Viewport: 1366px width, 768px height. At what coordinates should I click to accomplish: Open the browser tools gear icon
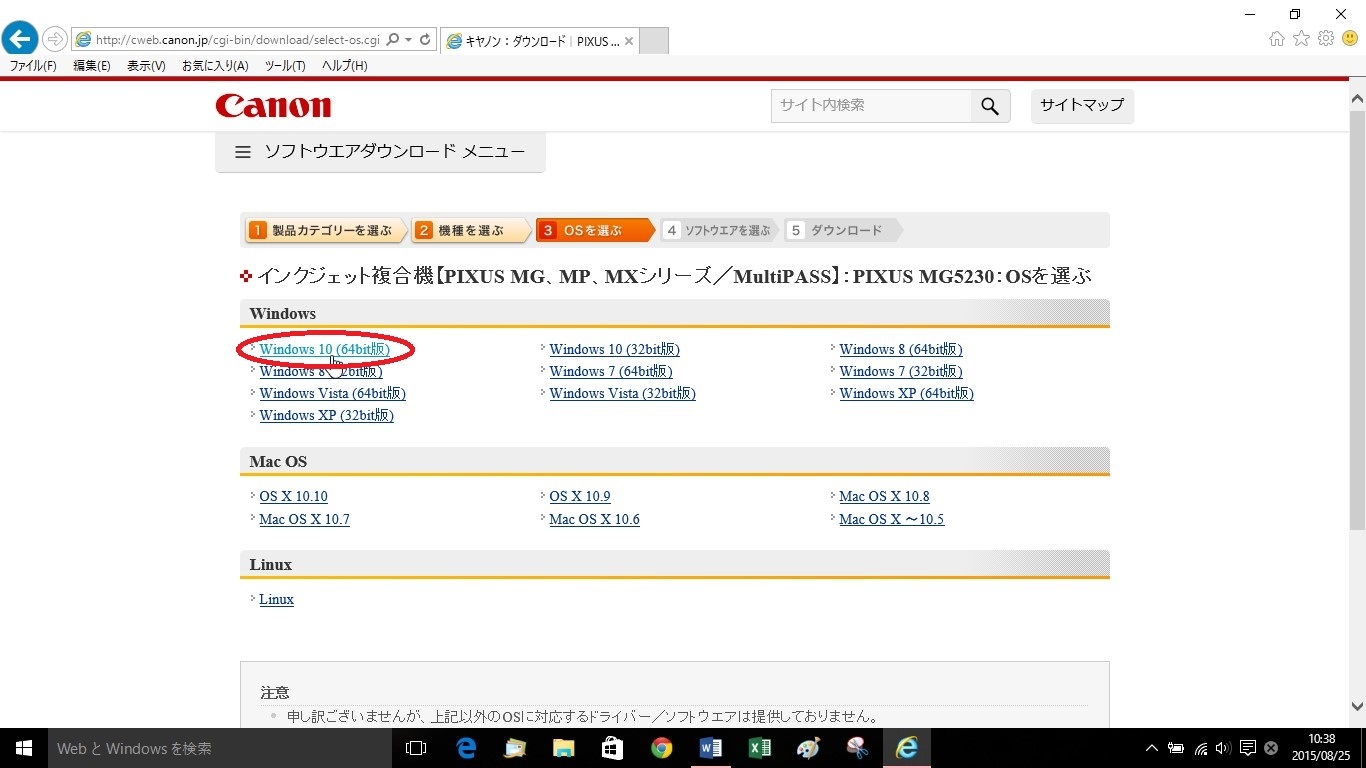pyautogui.click(x=1326, y=39)
